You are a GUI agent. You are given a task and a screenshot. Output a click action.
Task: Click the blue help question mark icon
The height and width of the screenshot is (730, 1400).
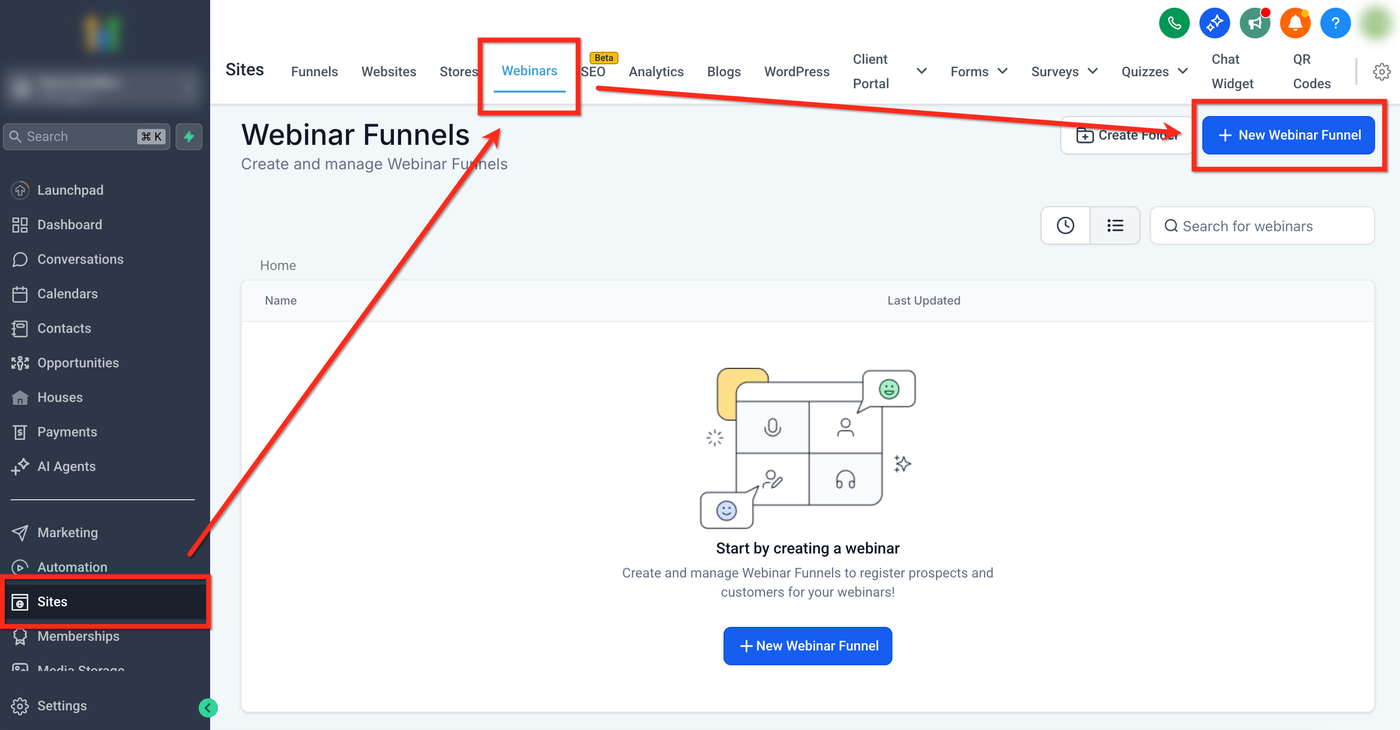[x=1335, y=23]
